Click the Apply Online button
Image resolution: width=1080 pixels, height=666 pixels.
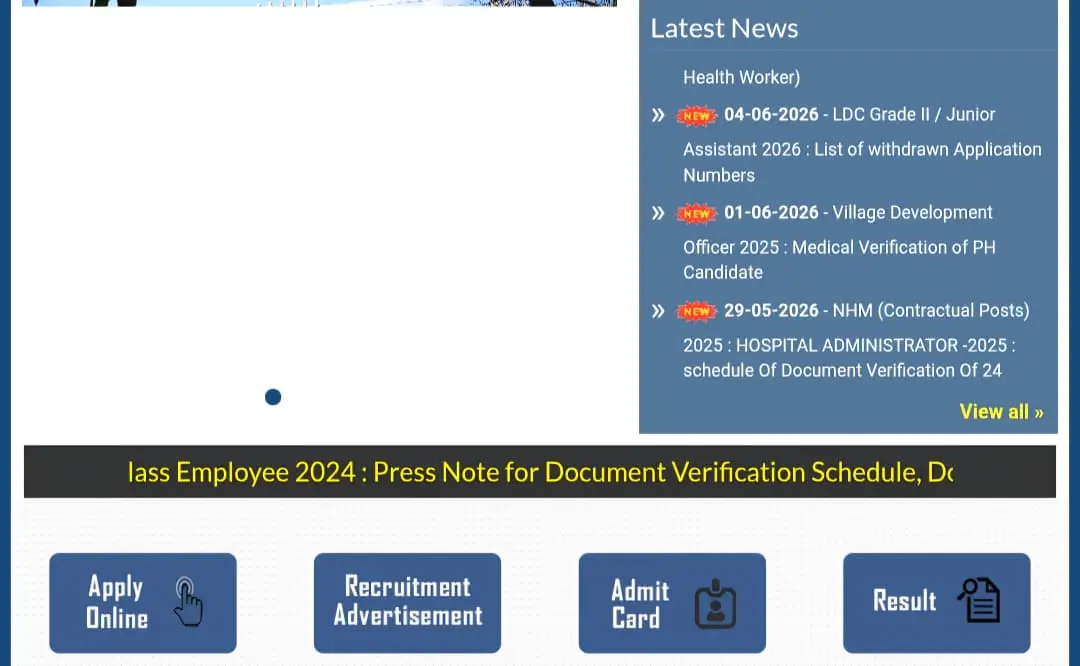[x=143, y=603]
